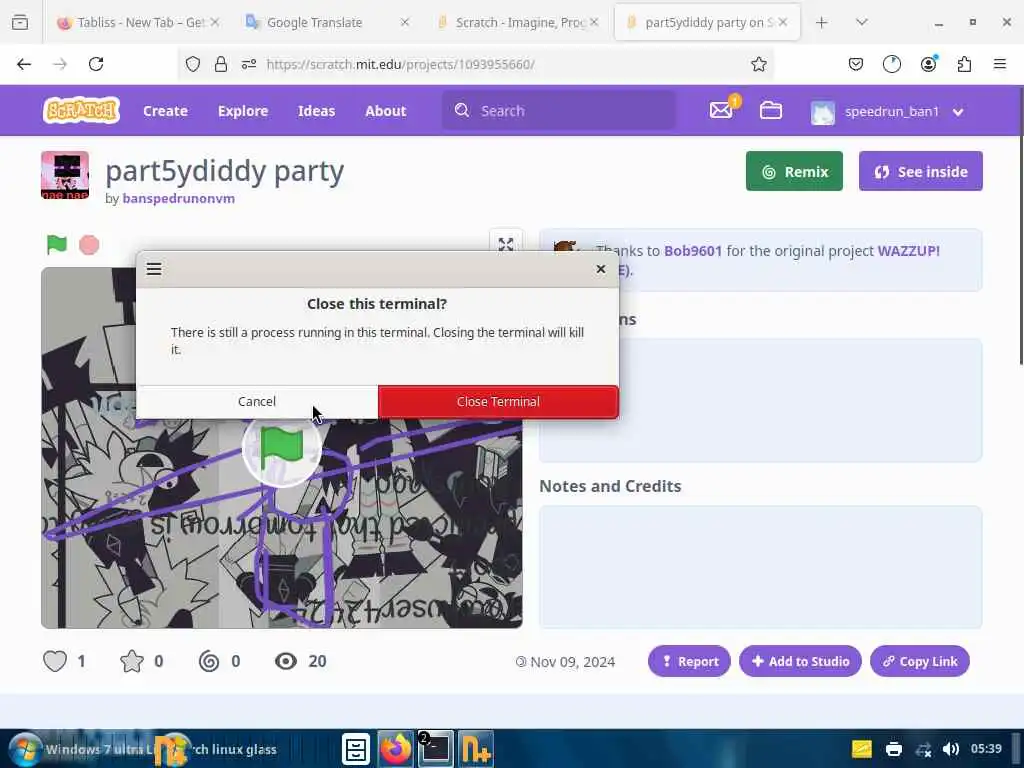Open the Explore menu item
The image size is (1024, 768).
click(243, 110)
